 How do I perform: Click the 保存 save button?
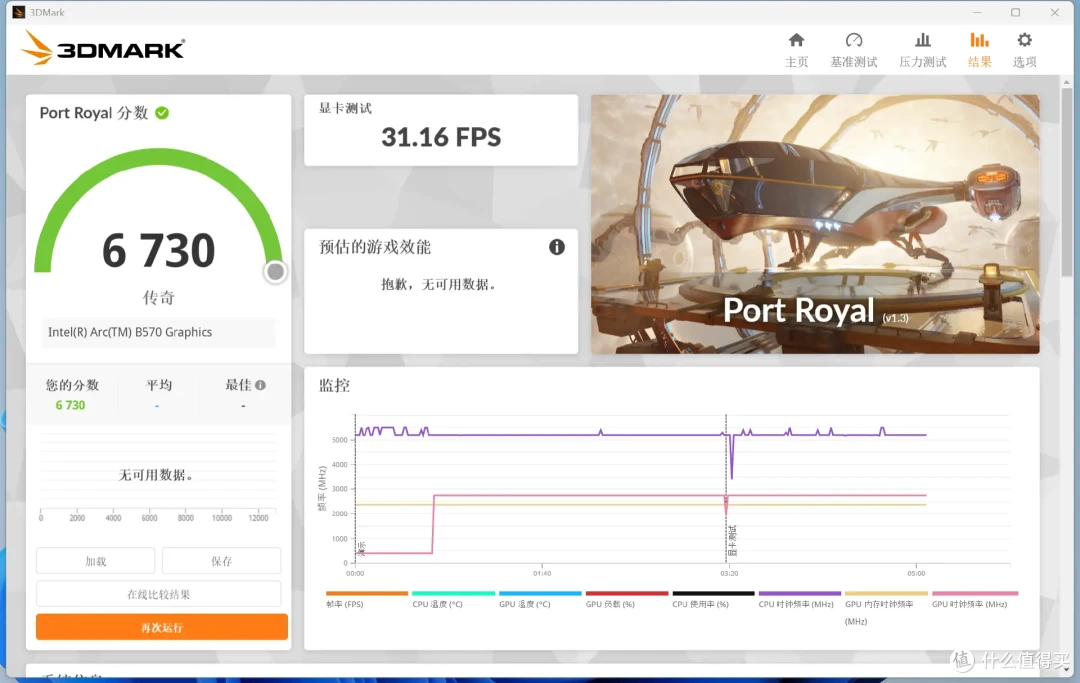[x=222, y=561]
